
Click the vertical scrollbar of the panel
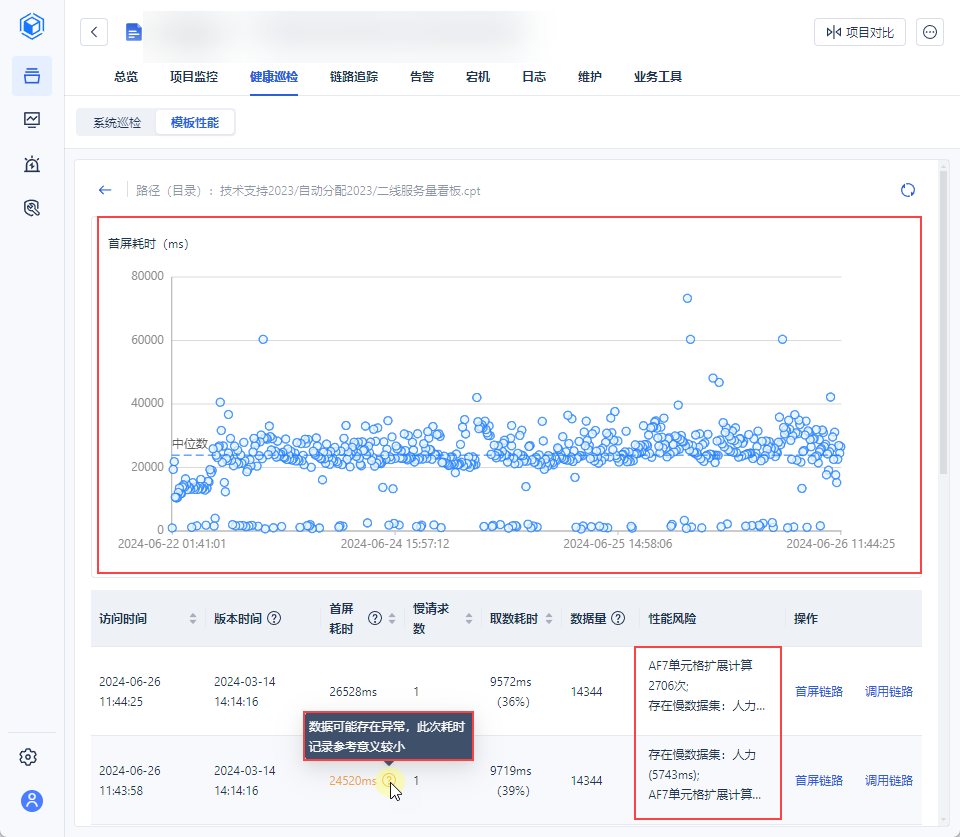(943, 320)
